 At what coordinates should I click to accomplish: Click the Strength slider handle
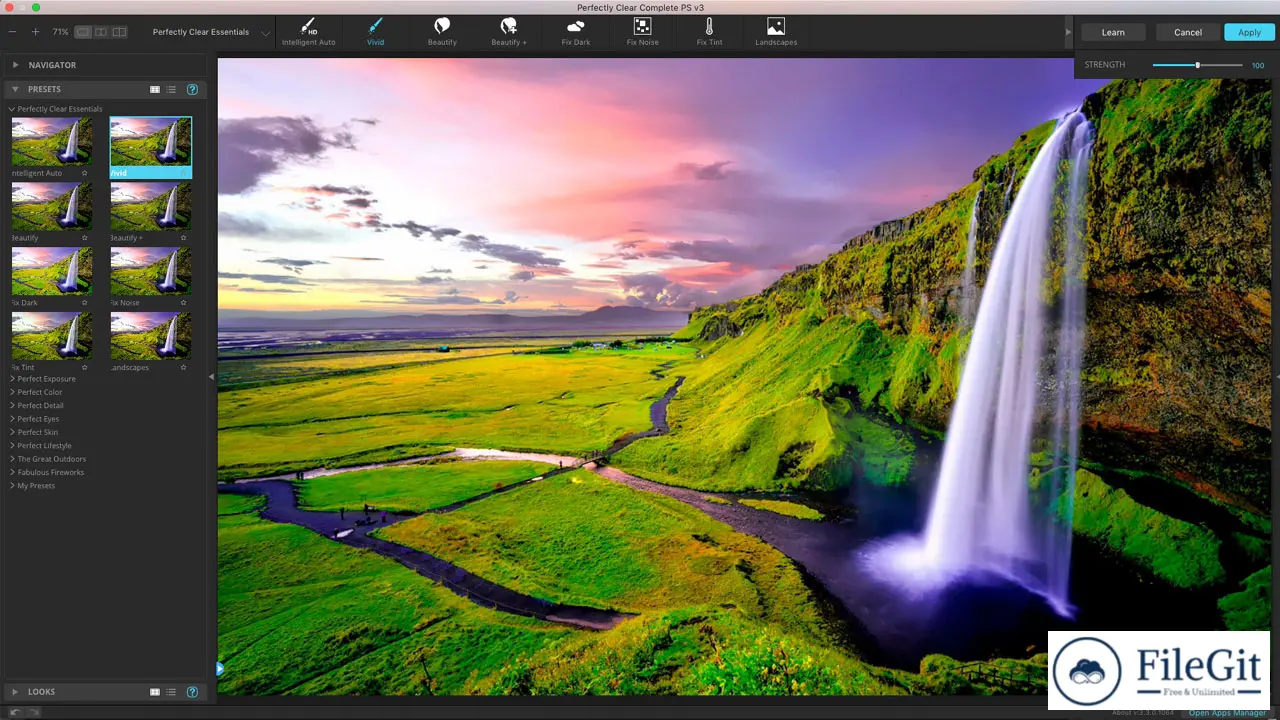coord(1197,65)
